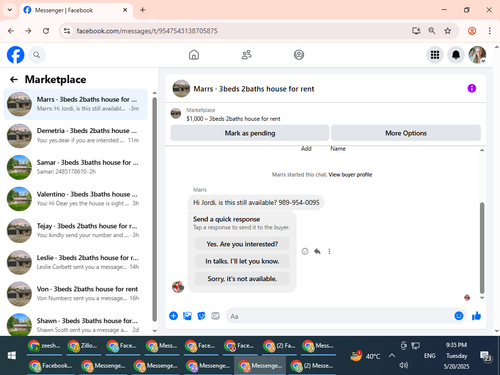Viewport: 500px width, 375px height.
Task: Open the taskbar volume speaker icon
Action: pyautogui.click(x=404, y=365)
